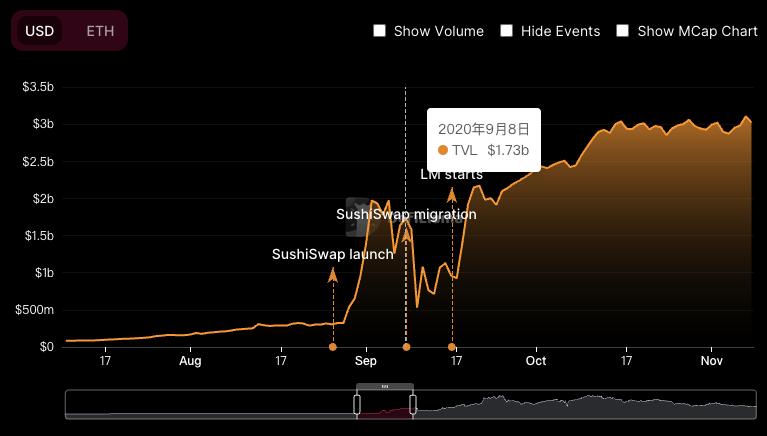The width and height of the screenshot is (767, 436).
Task: Enable the Show MCap Chart checkbox
Action: [623, 31]
